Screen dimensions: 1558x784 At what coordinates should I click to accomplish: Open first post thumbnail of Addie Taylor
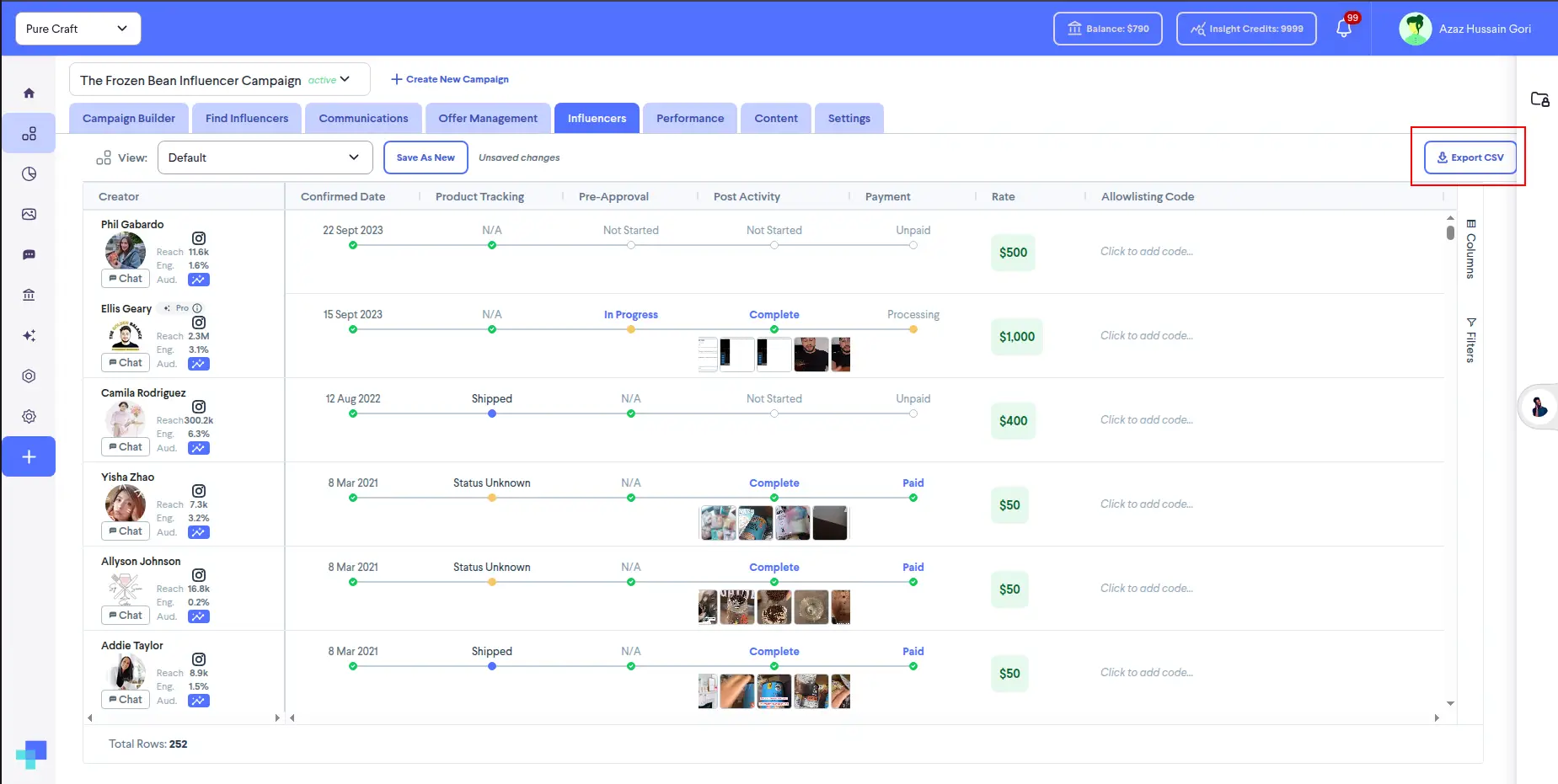[708, 691]
